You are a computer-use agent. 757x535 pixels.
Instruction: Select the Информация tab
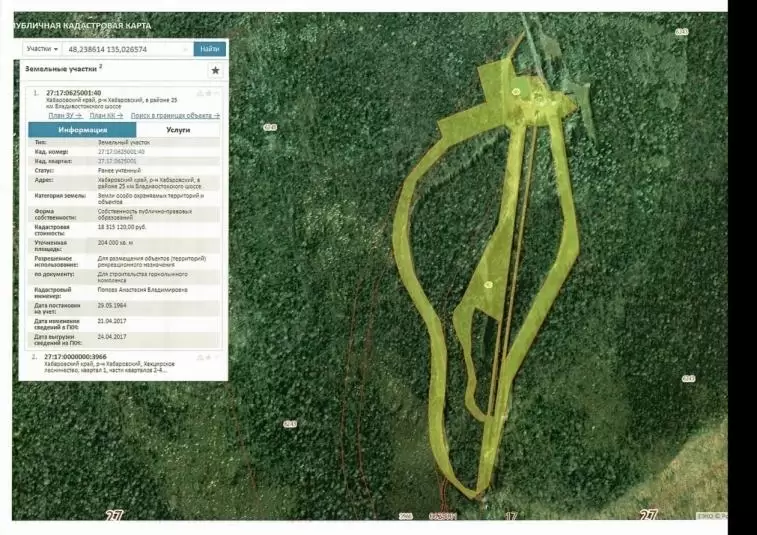click(x=82, y=130)
